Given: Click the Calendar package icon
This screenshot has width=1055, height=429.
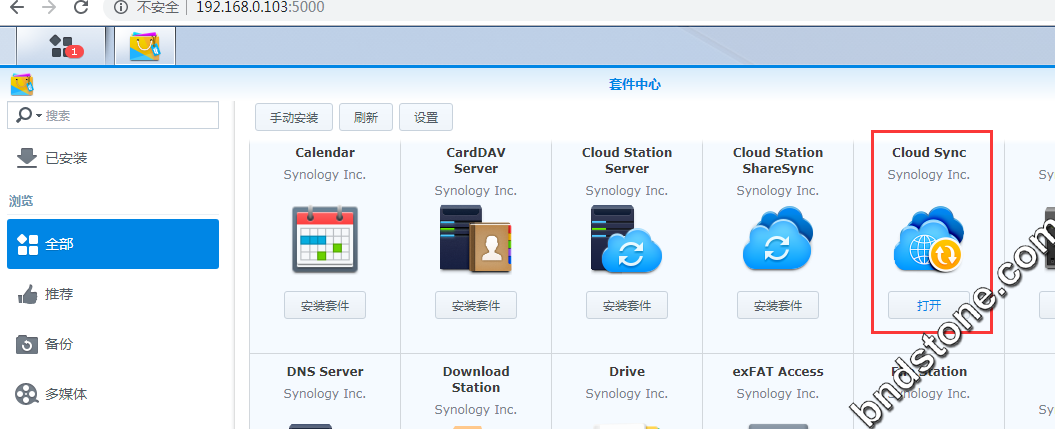Looking at the screenshot, I should [x=325, y=239].
